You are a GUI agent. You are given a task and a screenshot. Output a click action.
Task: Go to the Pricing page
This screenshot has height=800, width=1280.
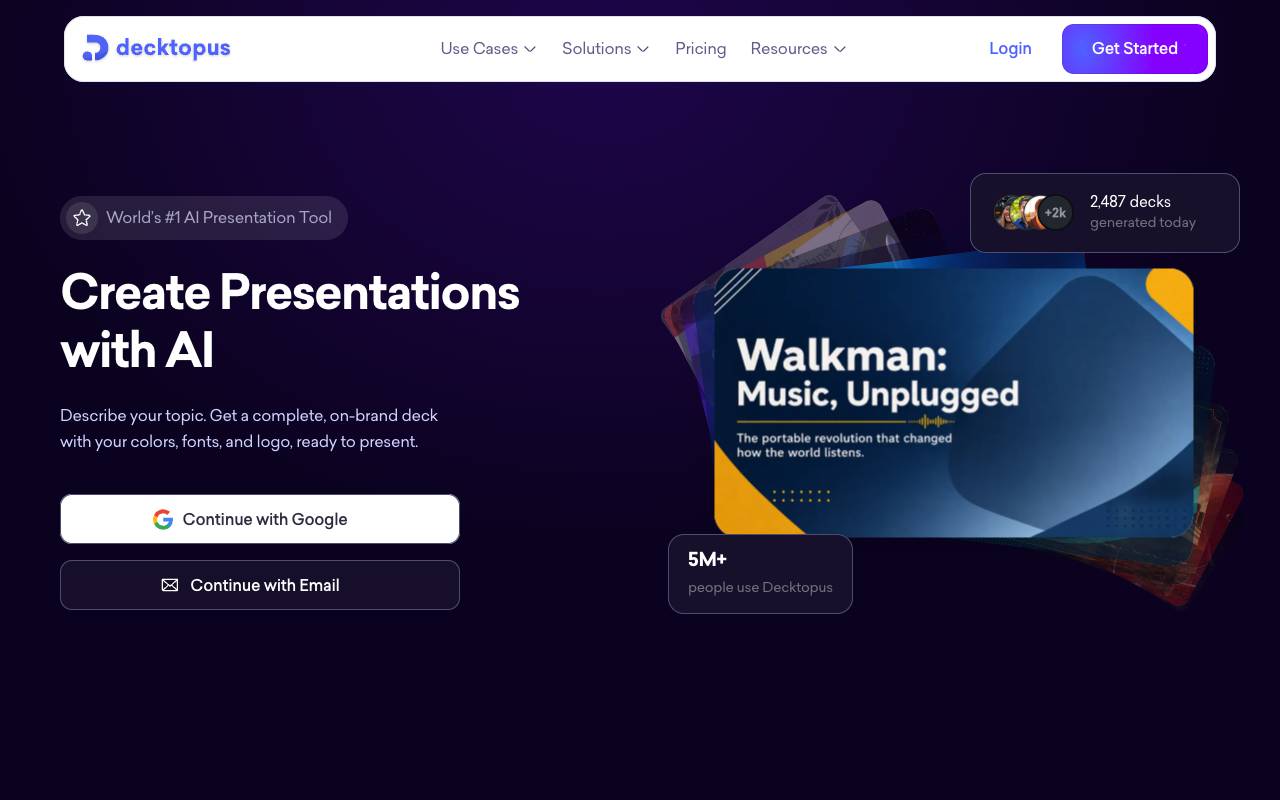coord(700,48)
